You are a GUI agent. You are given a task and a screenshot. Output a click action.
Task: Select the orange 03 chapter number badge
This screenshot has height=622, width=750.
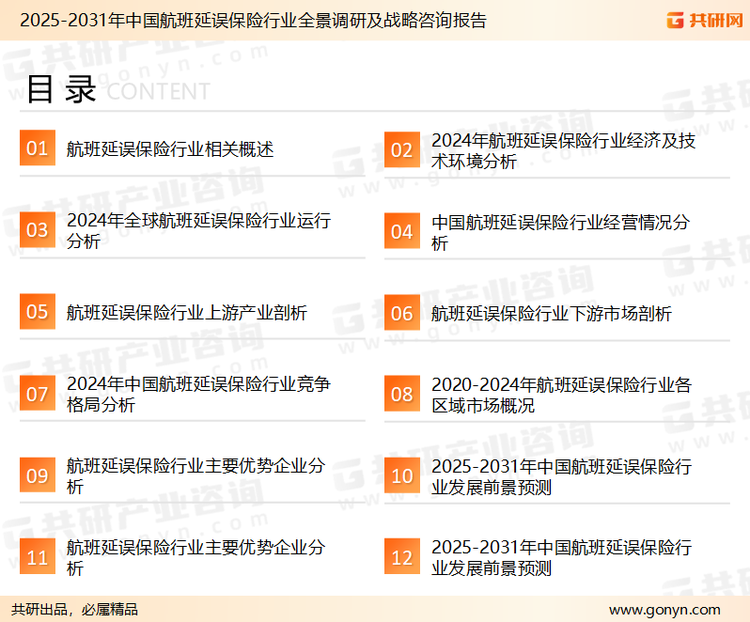pos(37,230)
